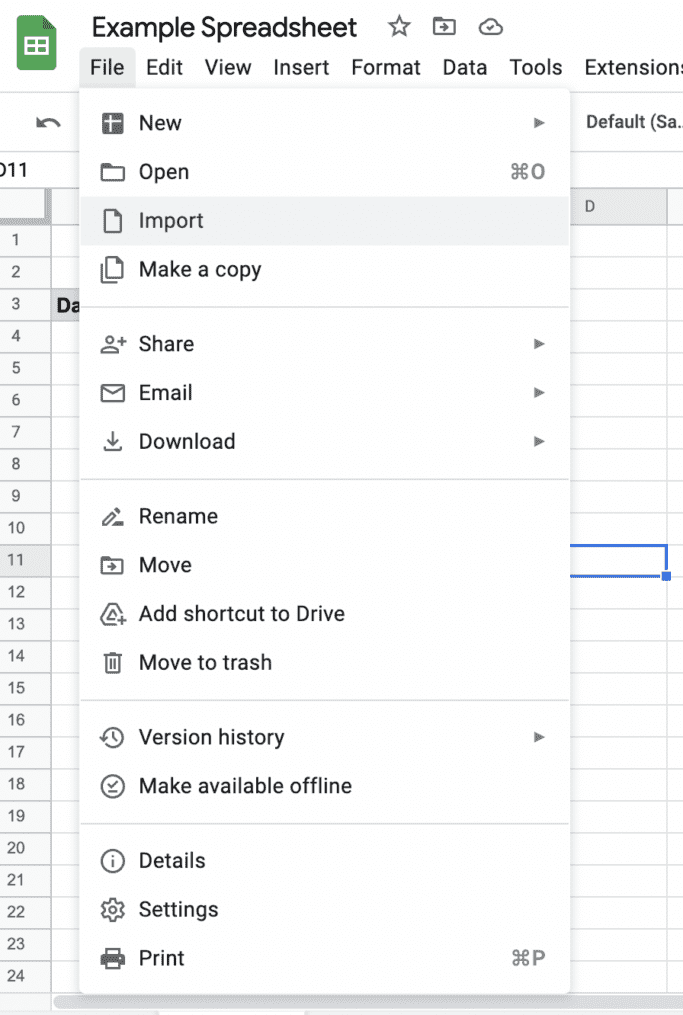Check the cloud document status icon

490,27
